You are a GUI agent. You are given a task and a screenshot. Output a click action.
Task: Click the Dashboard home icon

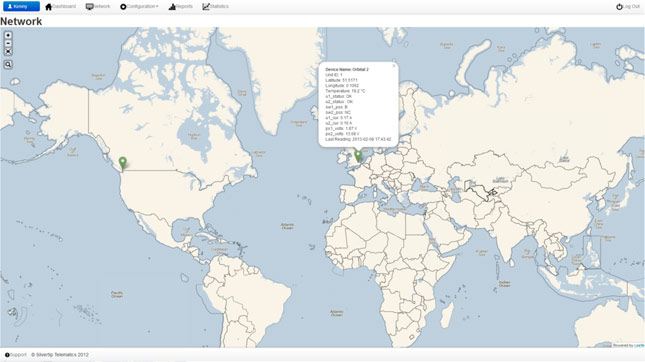[49, 7]
